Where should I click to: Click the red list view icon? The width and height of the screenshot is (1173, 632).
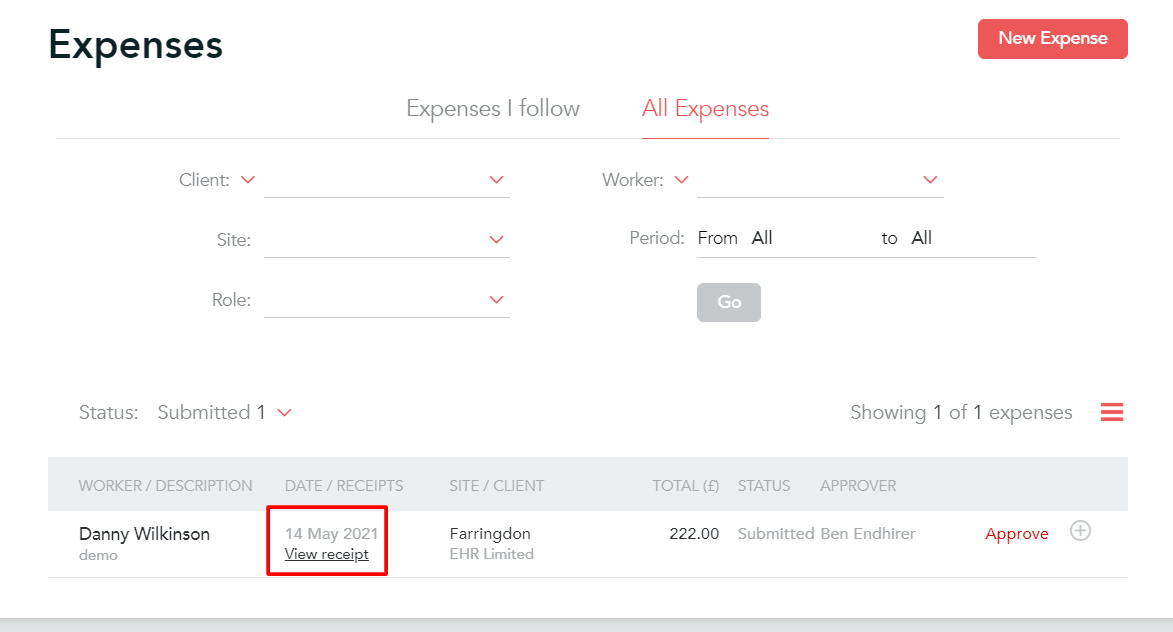click(x=1111, y=411)
